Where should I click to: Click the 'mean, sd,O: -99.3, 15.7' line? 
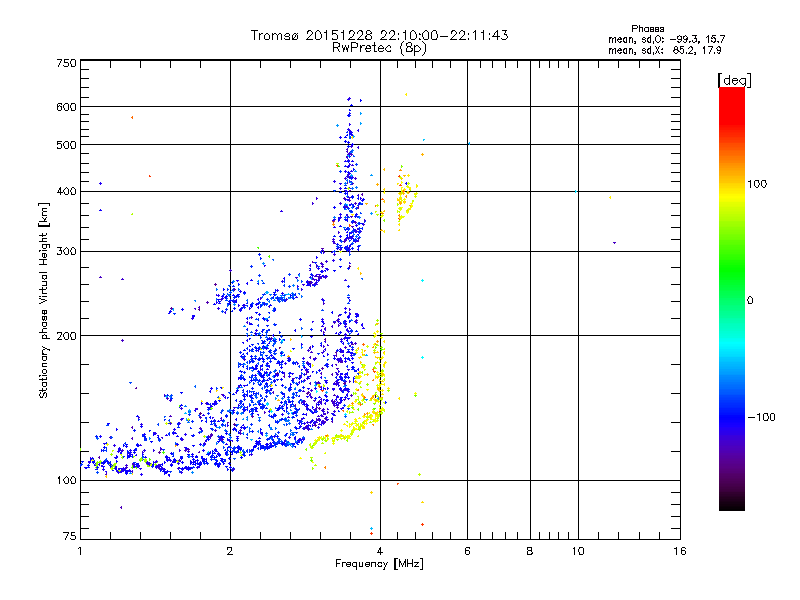(x=666, y=40)
